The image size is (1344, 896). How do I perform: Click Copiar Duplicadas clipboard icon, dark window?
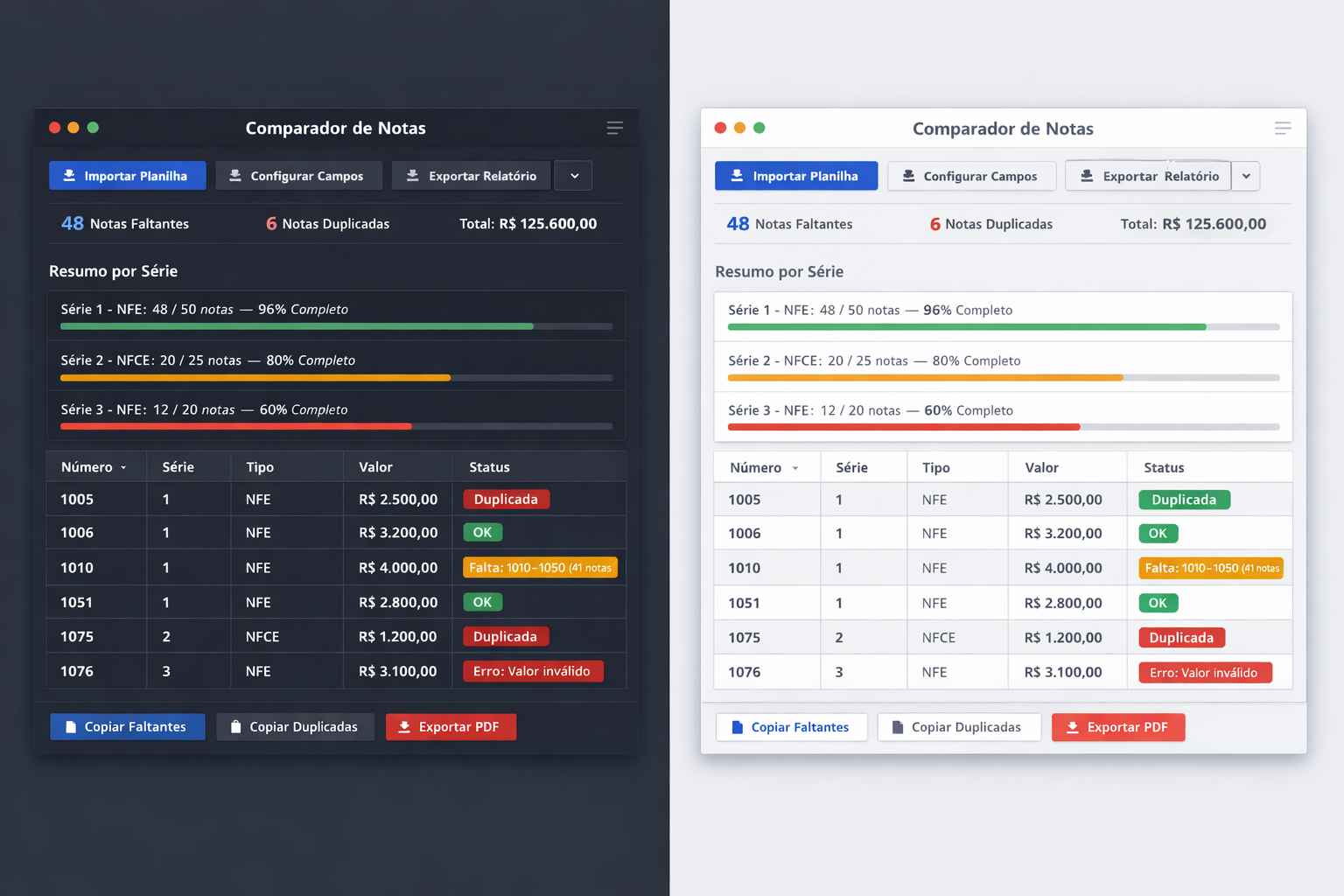235,727
